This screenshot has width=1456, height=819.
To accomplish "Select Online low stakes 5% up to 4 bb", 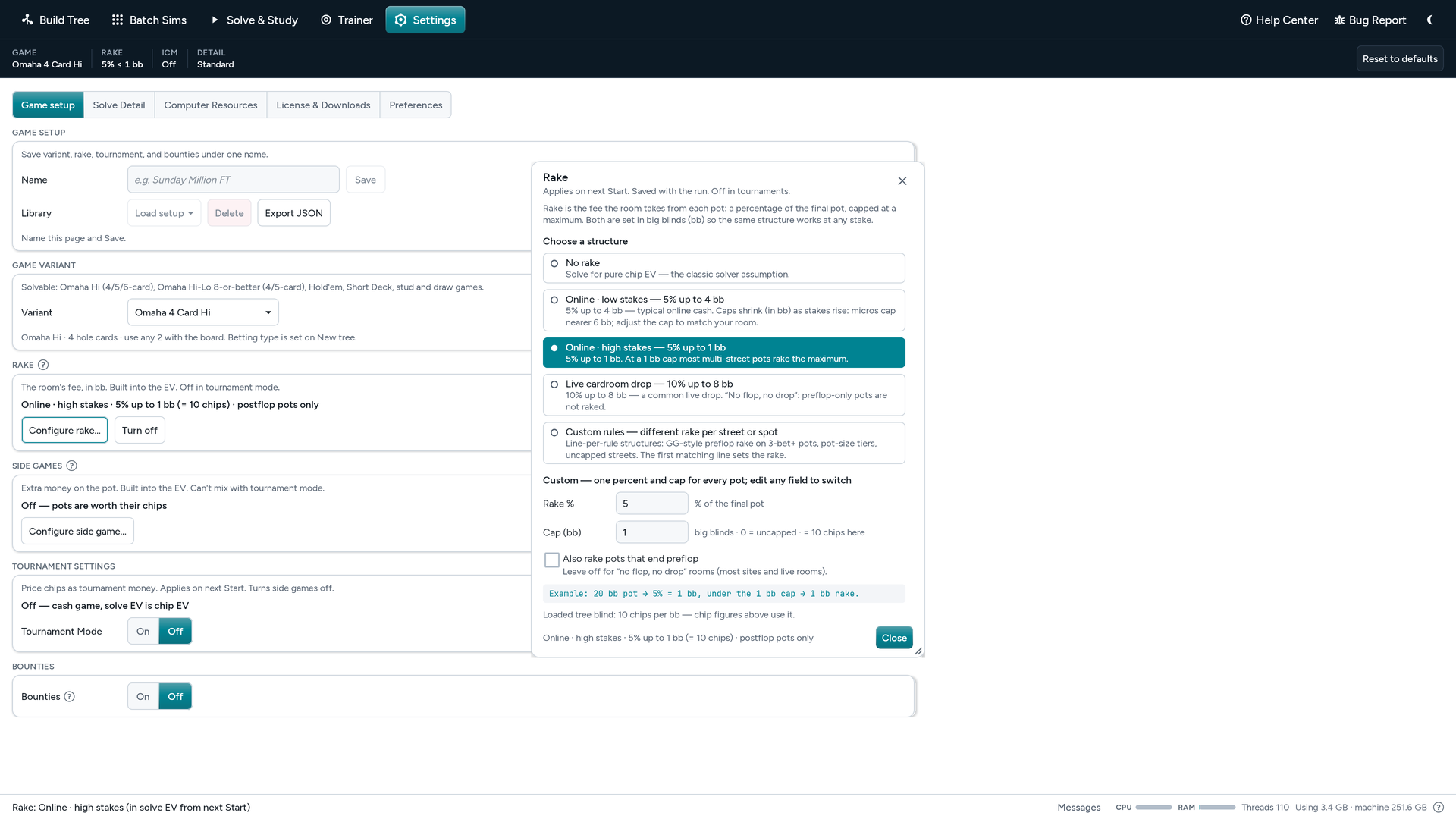I will click(724, 311).
